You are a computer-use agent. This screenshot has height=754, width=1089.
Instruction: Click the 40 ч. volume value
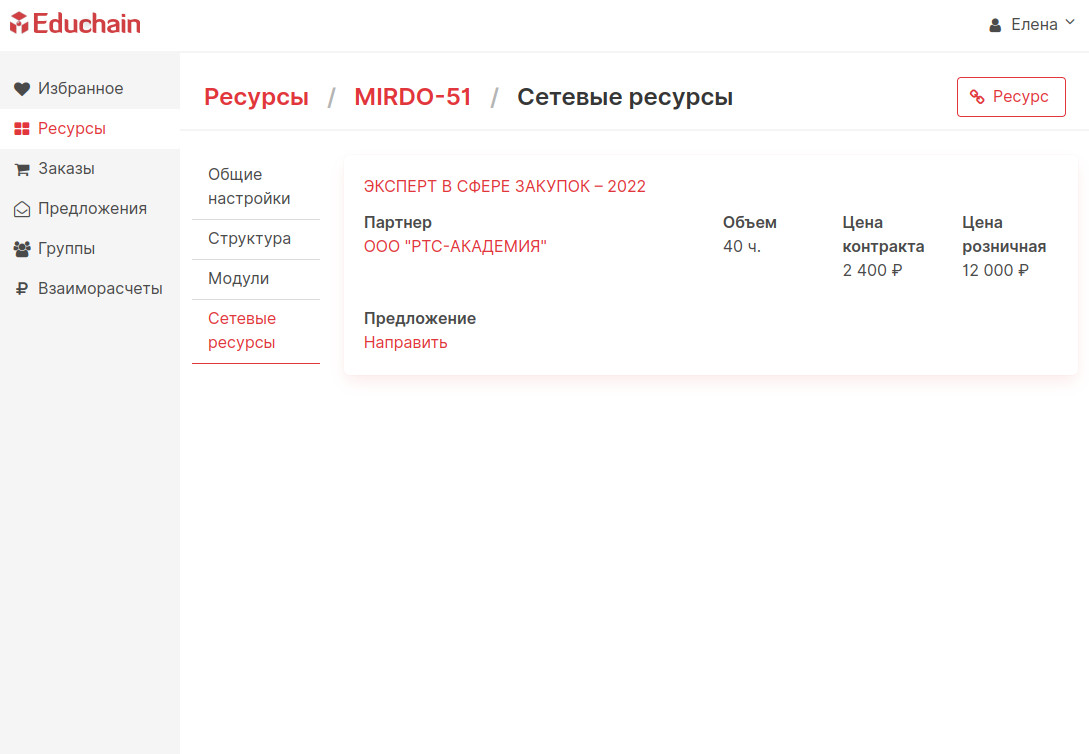point(742,246)
